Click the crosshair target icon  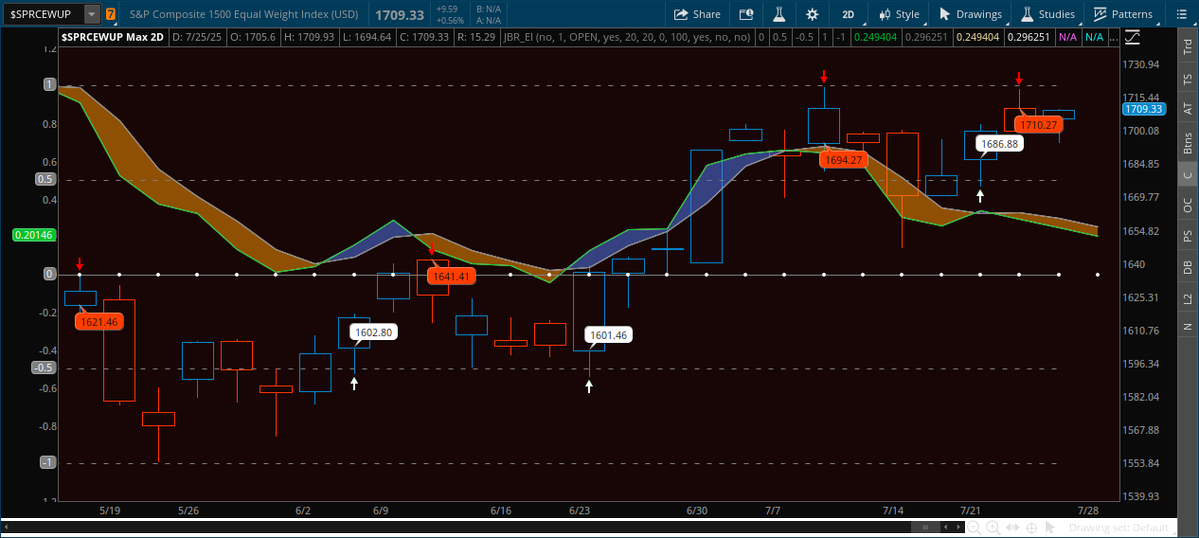tap(1031, 527)
